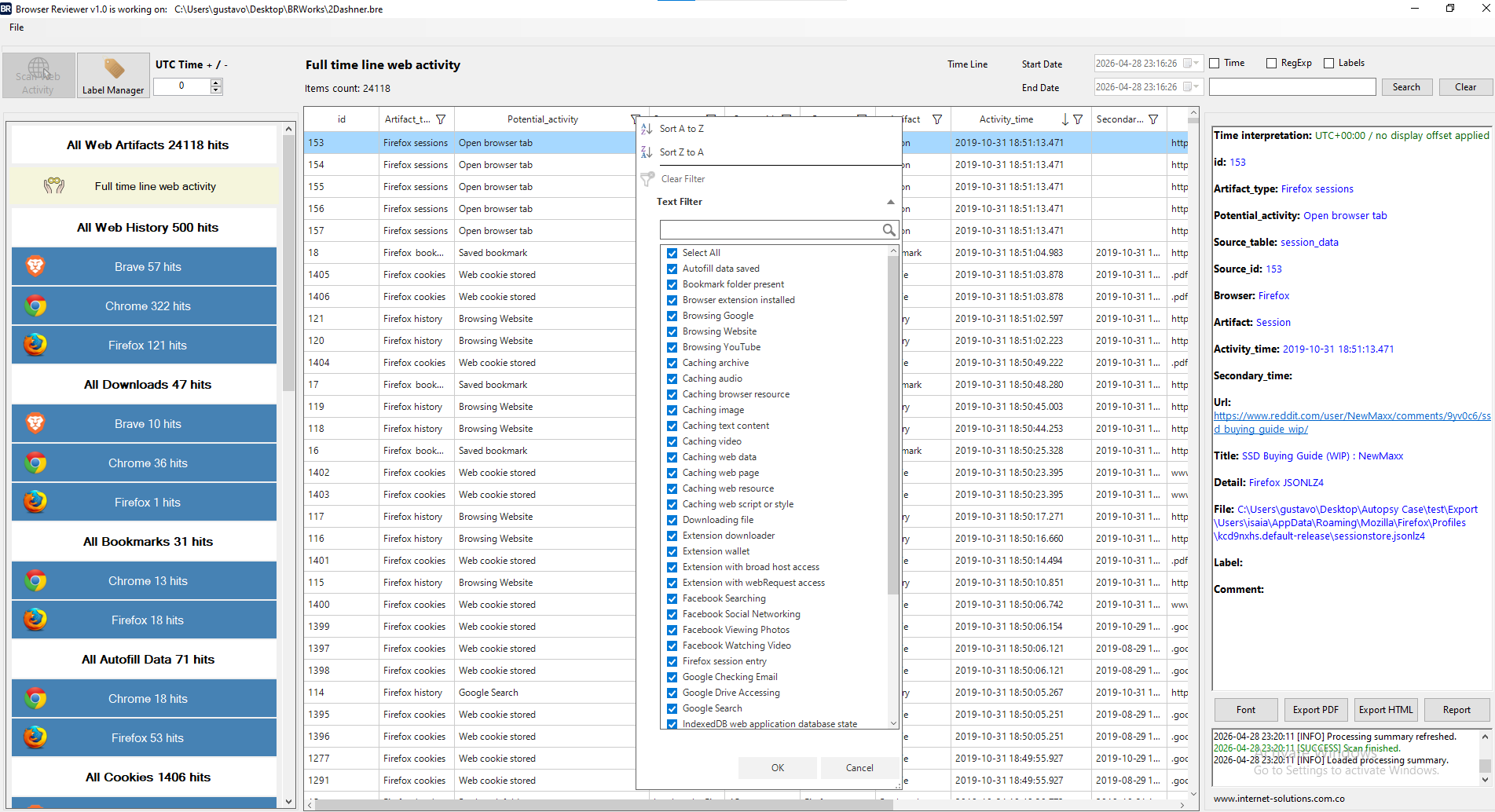
Task: Choose Sort Z to A
Action: [x=682, y=152]
